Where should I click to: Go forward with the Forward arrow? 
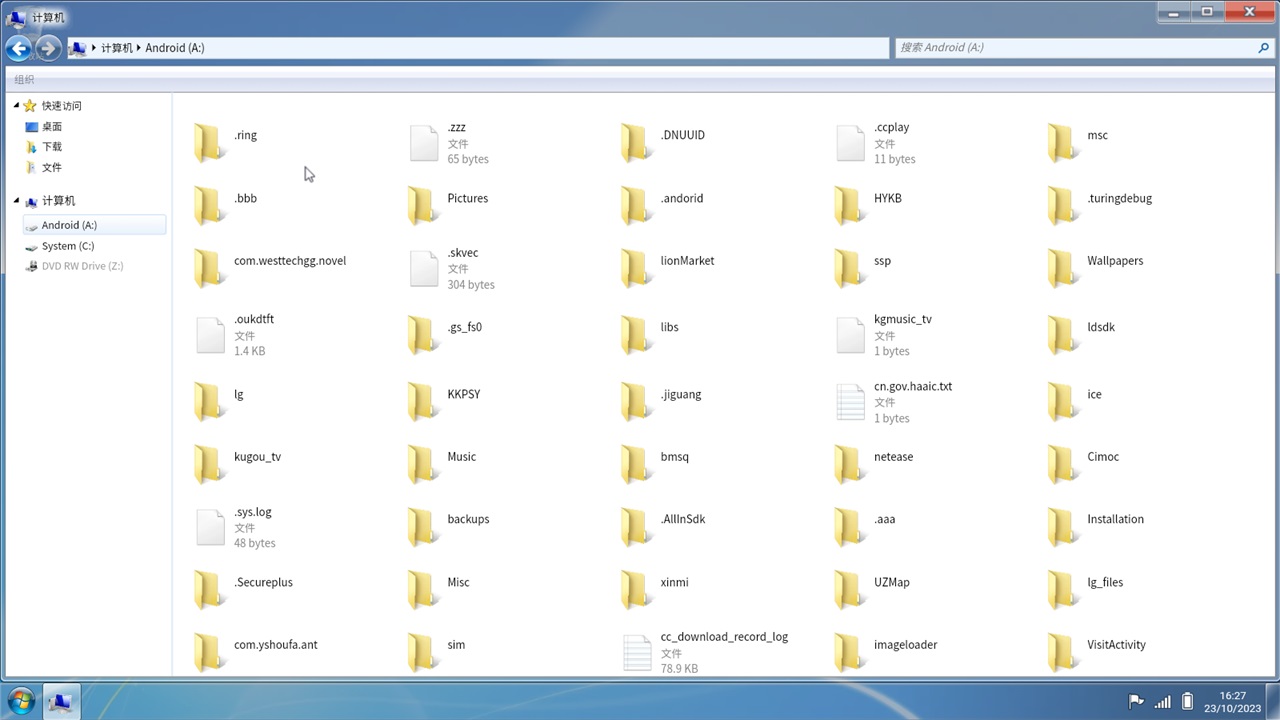(x=47, y=47)
